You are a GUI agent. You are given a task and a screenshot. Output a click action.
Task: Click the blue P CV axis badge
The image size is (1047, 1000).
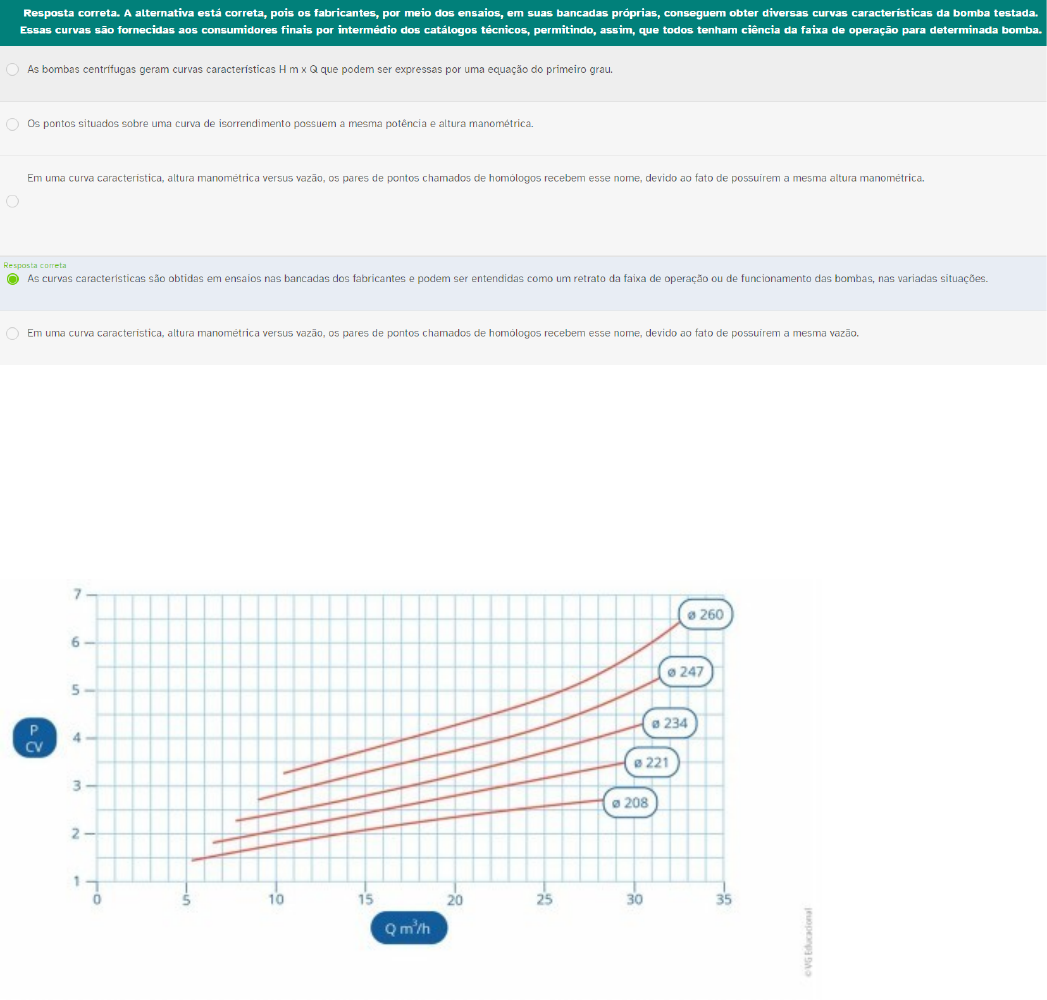click(33, 738)
